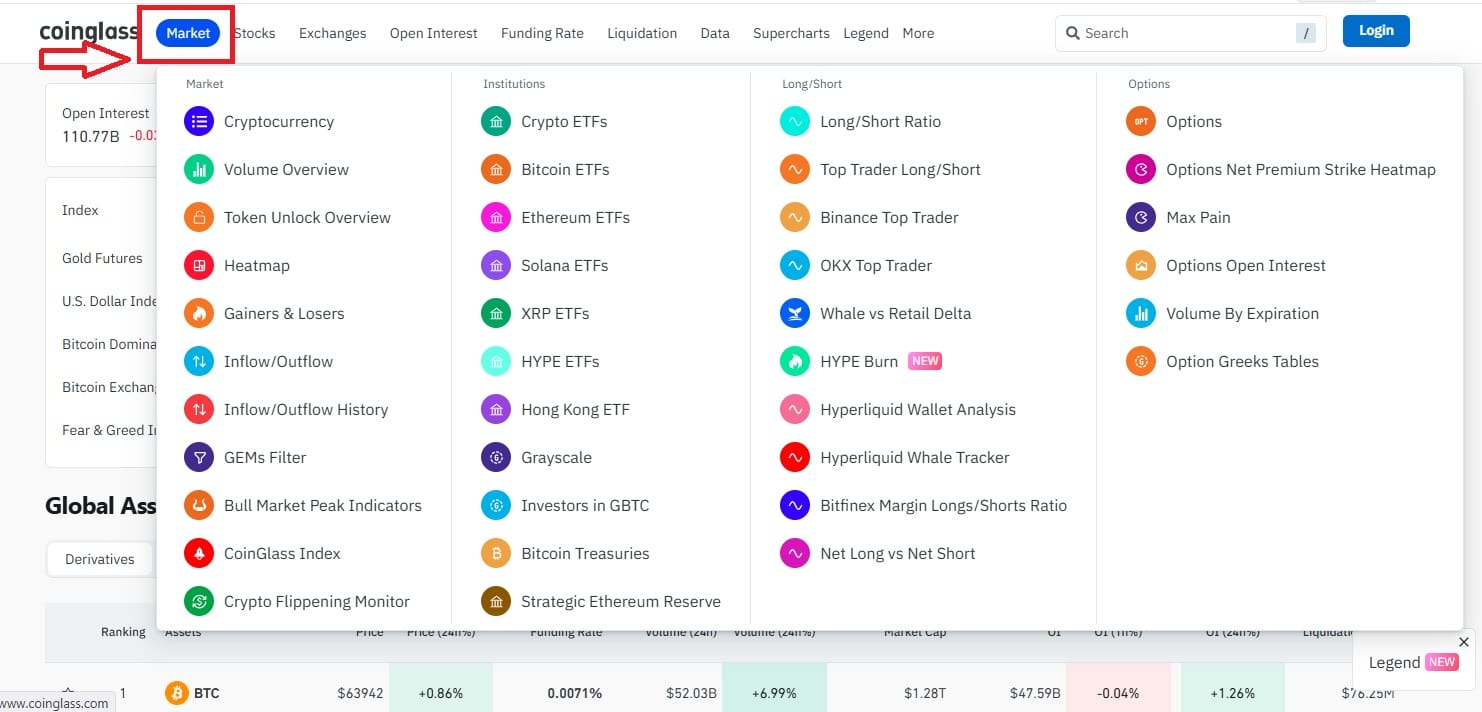Image resolution: width=1482 pixels, height=712 pixels.
Task: Click the Search input field
Action: (1190, 33)
